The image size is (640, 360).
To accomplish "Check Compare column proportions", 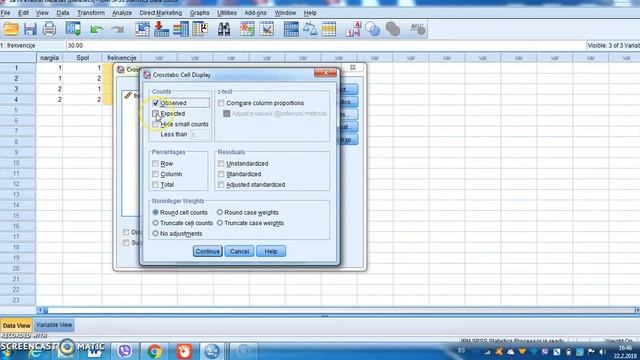I will click(x=221, y=103).
